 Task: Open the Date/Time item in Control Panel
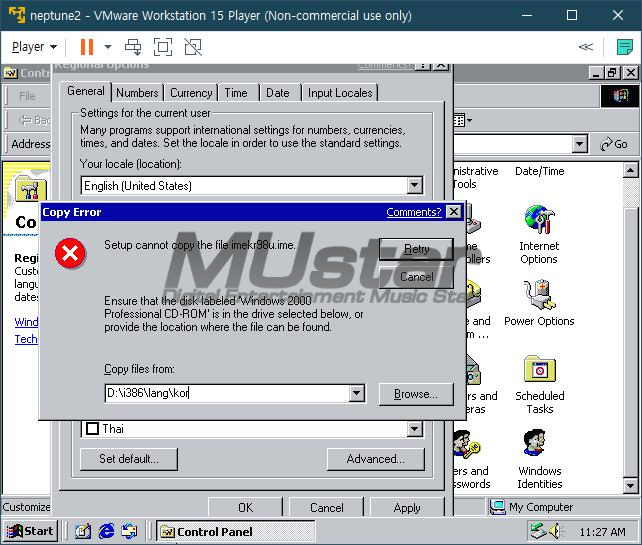(540, 171)
